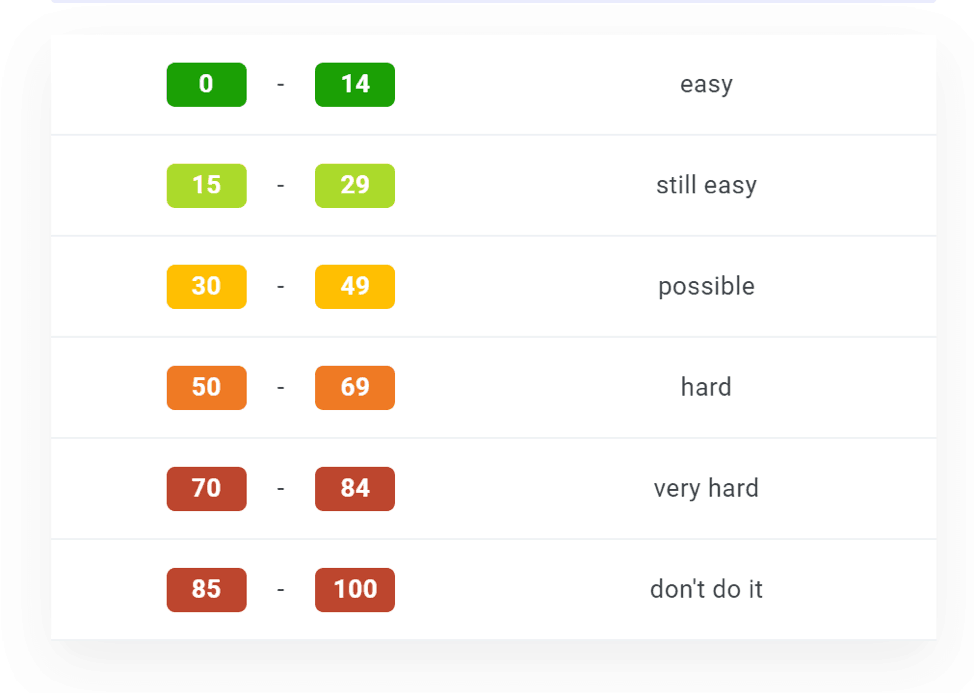Select the 'hard' label

tap(706, 387)
